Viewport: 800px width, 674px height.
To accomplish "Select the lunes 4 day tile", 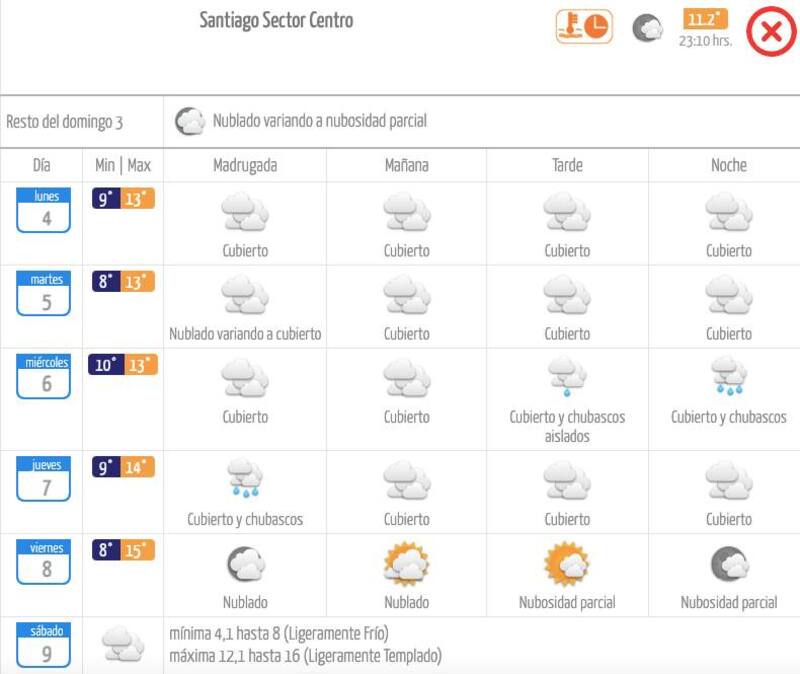I will tap(44, 209).
